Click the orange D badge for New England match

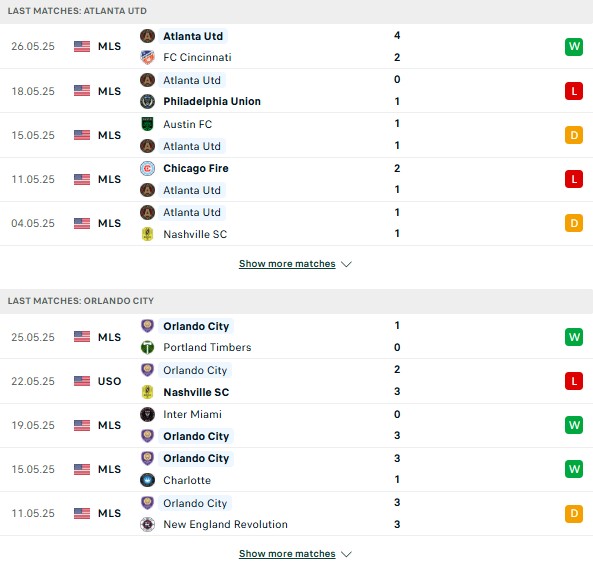(x=574, y=513)
